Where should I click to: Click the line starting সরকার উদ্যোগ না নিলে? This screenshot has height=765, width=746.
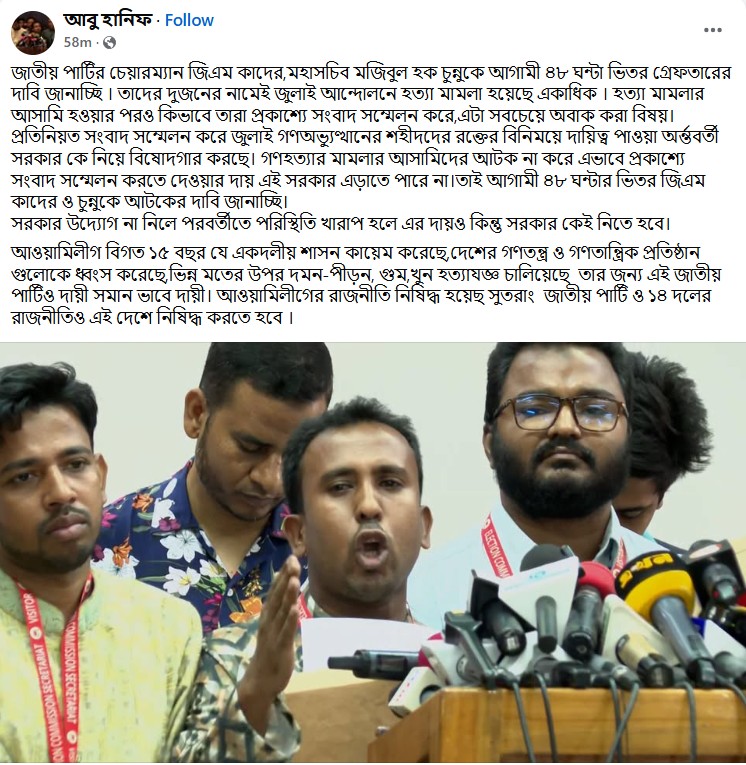pyautogui.click(x=342, y=223)
